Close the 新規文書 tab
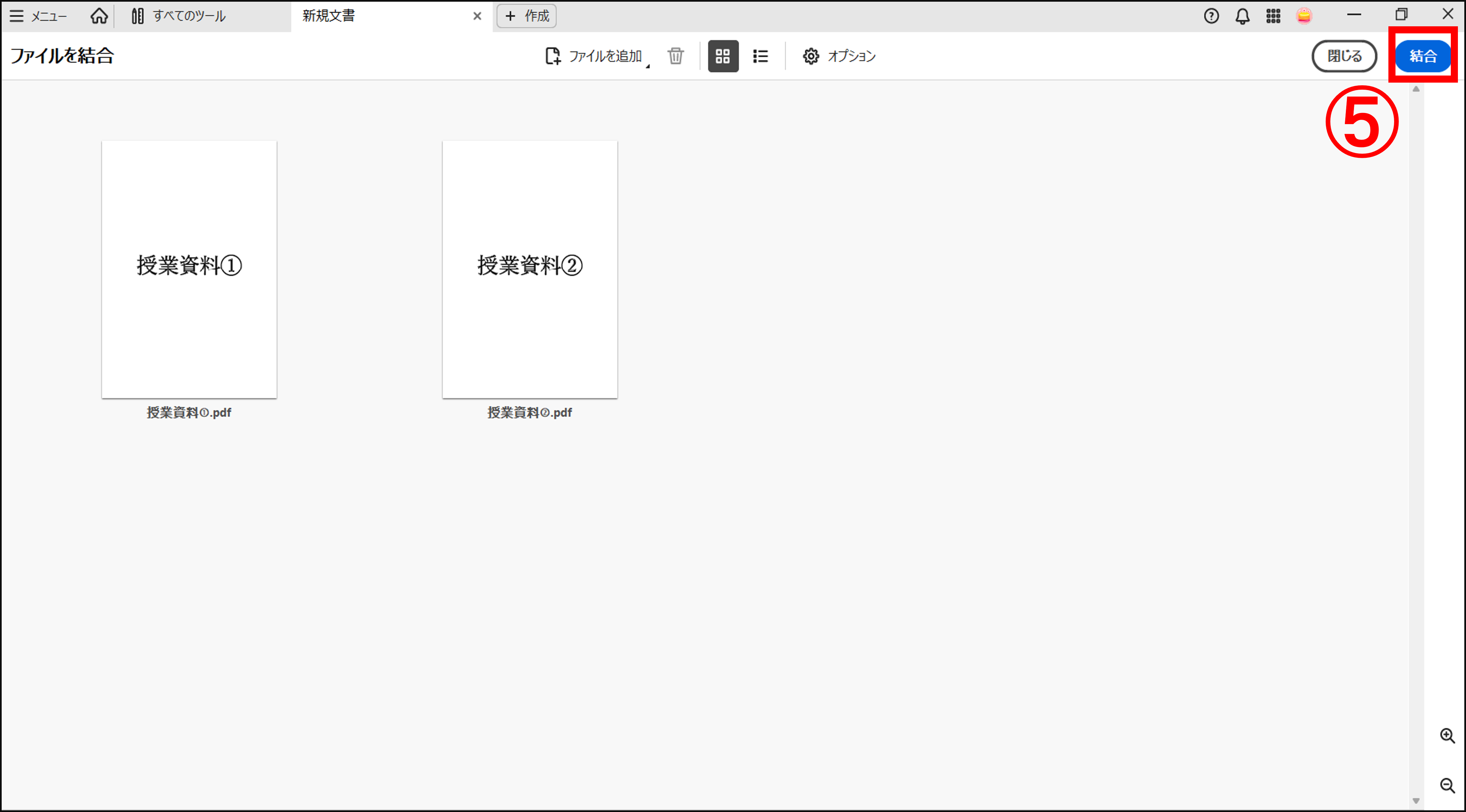The image size is (1466, 812). tap(477, 16)
